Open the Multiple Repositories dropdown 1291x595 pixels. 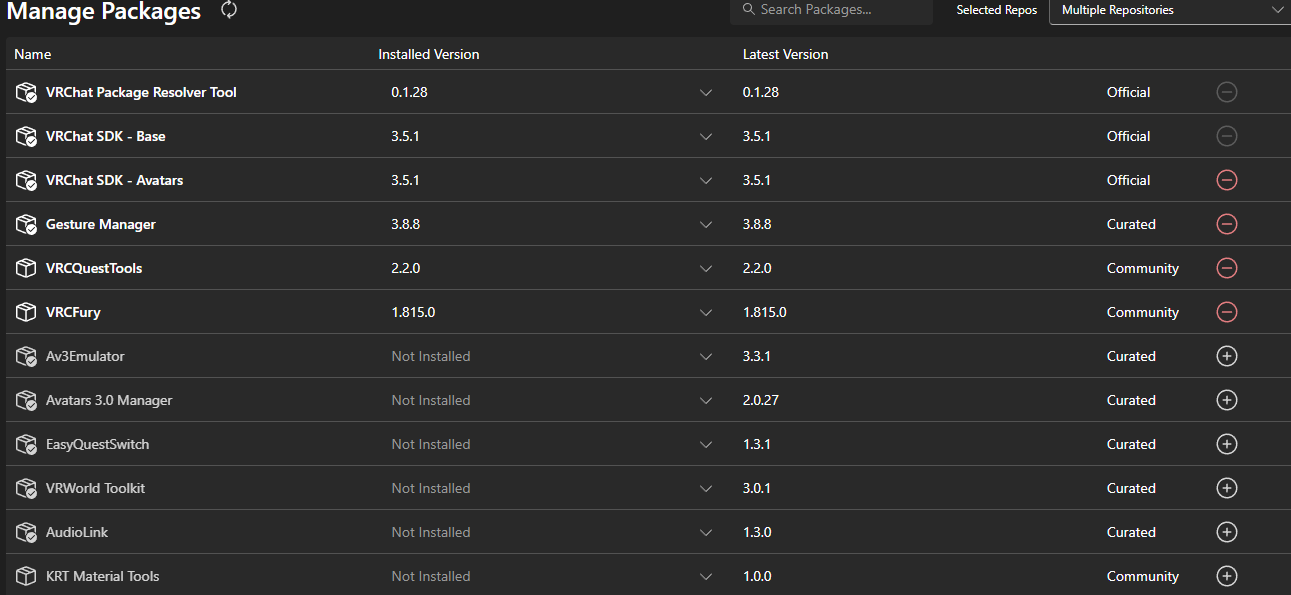click(1169, 11)
